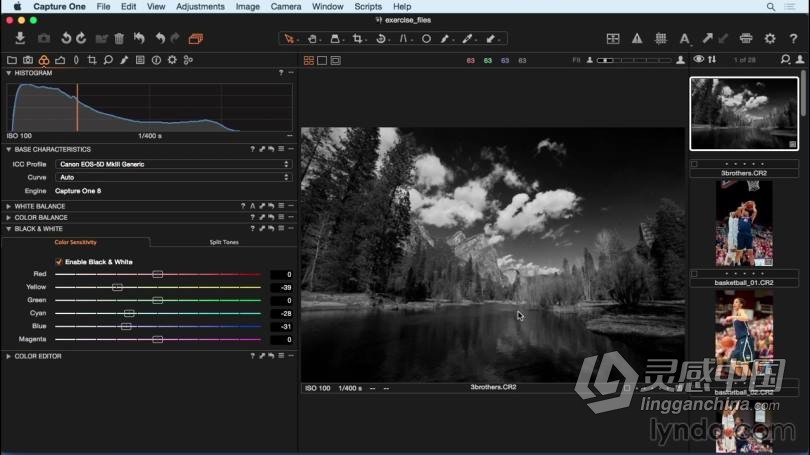Toggle selection checkbox for basketball_01.CR2

click(694, 274)
